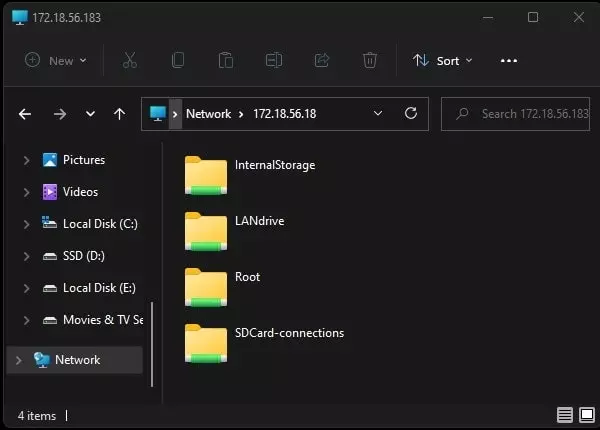
Task: Click the InternalStorage folder name
Action: 275,165
